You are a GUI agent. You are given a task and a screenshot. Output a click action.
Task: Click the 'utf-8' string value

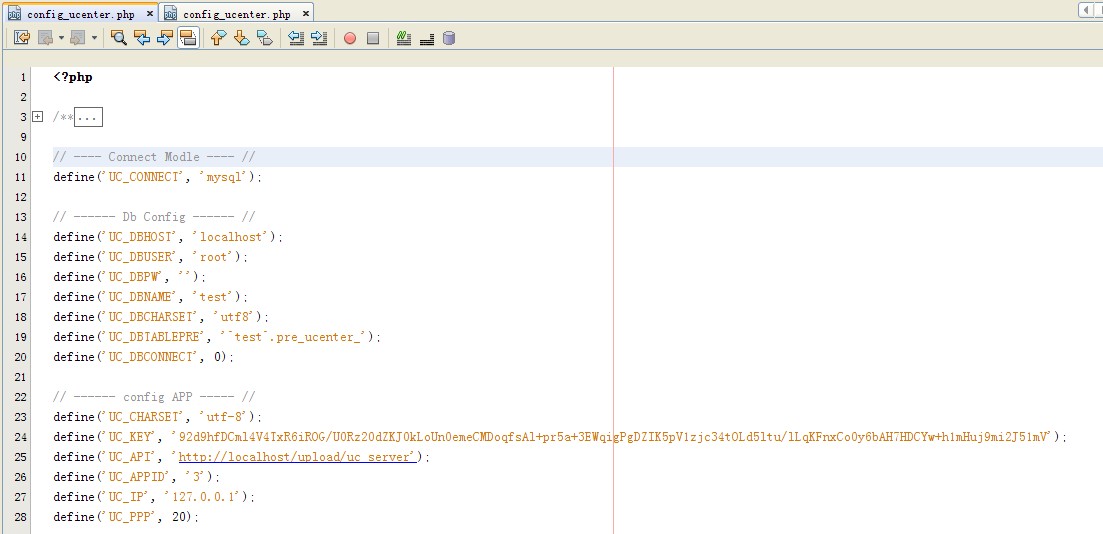pos(224,417)
